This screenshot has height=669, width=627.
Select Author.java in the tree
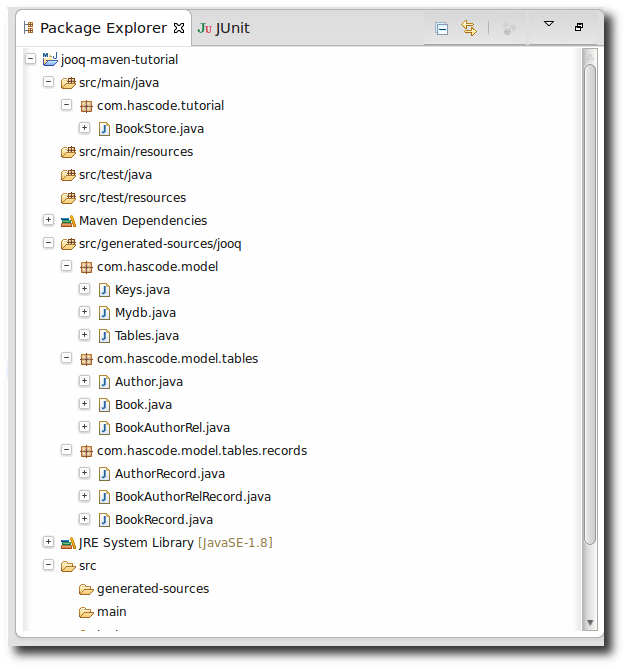click(148, 381)
